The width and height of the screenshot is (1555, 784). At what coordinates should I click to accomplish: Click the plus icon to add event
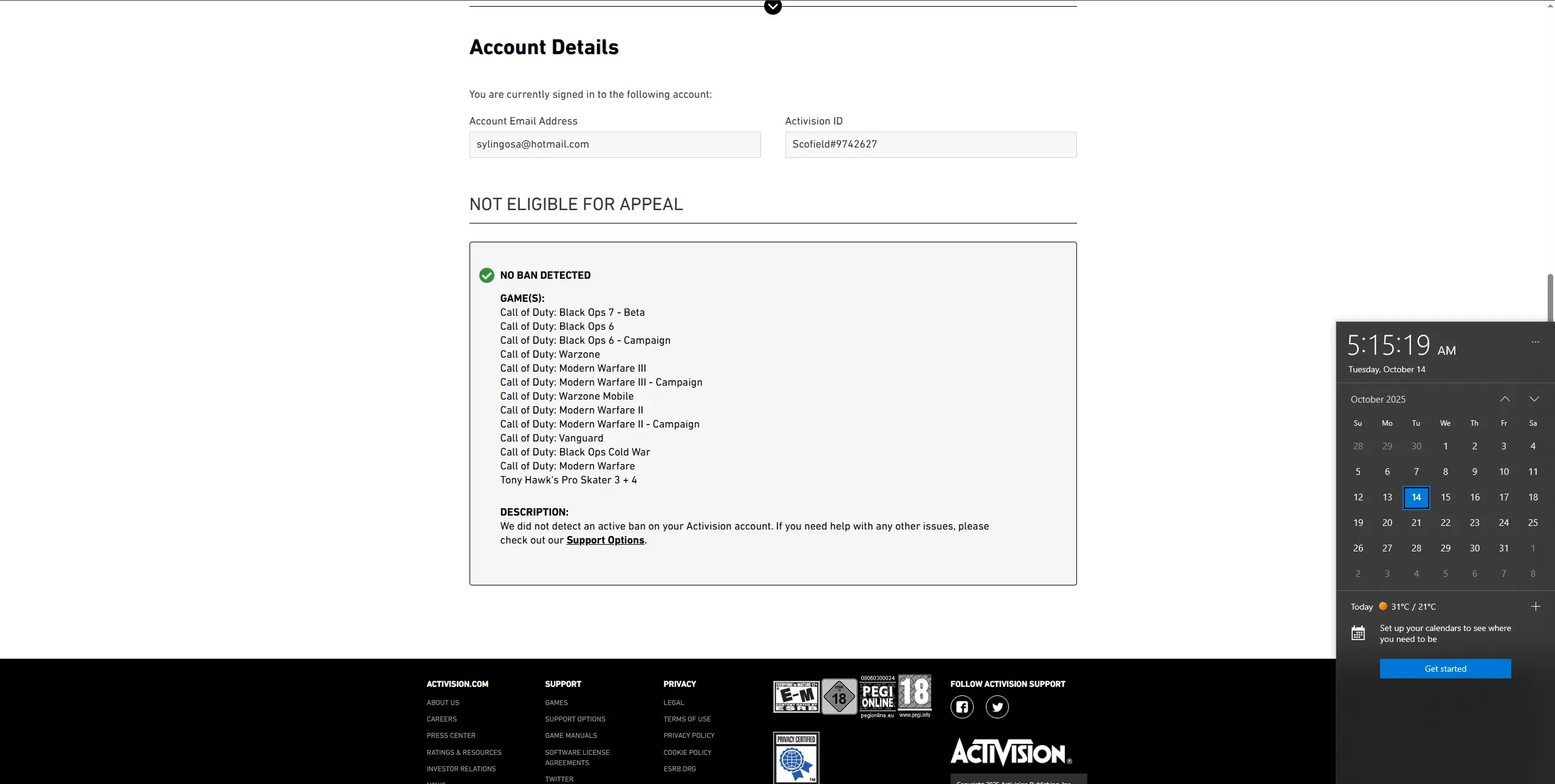pos(1536,607)
